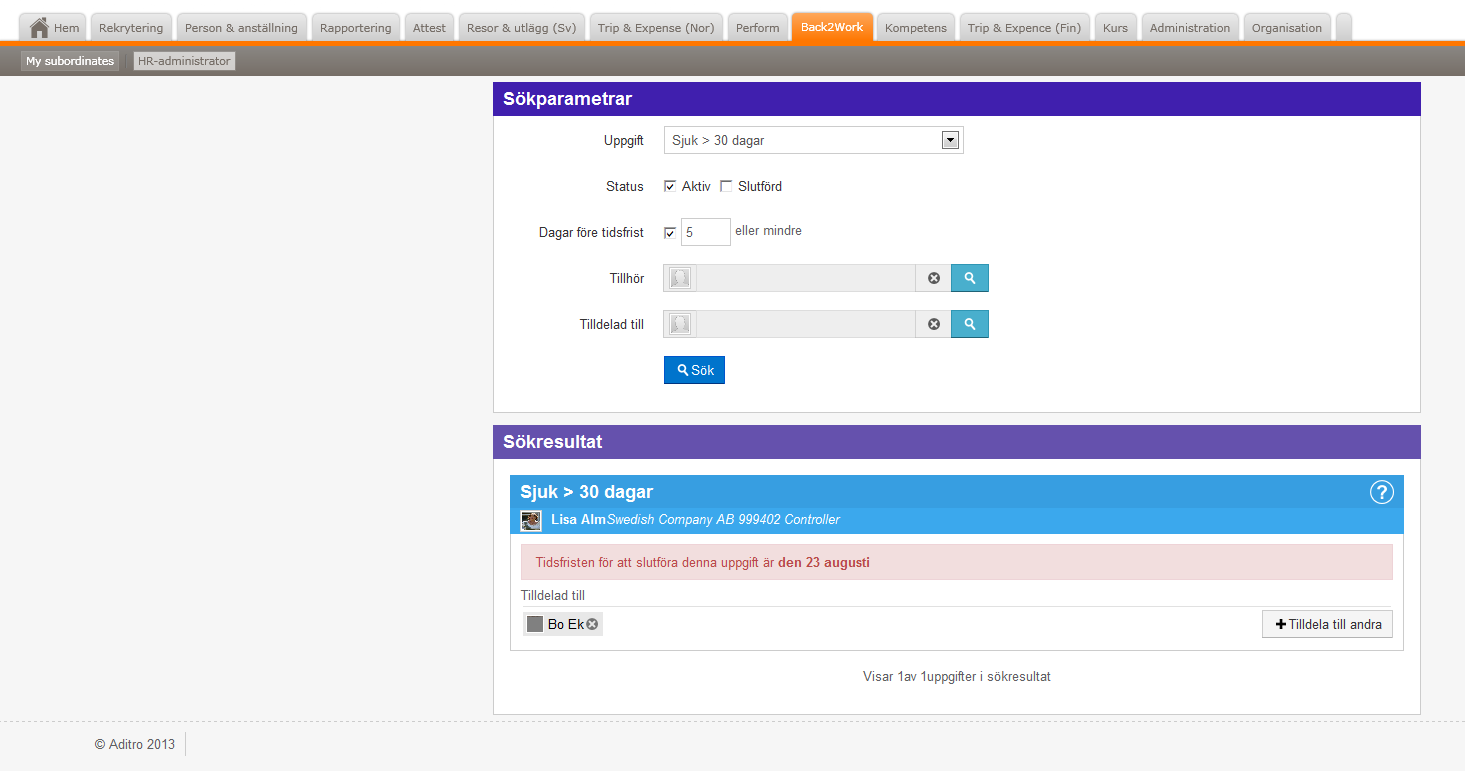Click the © Aditro 2013 footer text

click(135, 744)
